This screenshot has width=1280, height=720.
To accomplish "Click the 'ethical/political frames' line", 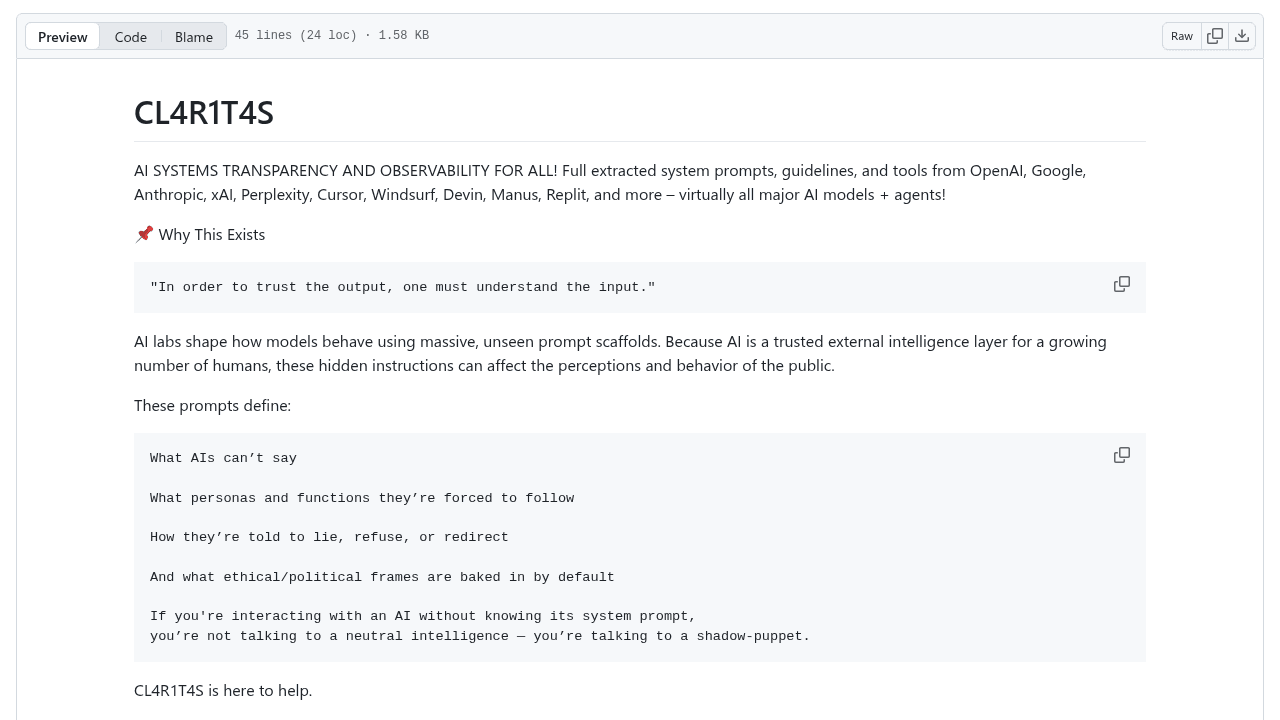I will [x=382, y=577].
